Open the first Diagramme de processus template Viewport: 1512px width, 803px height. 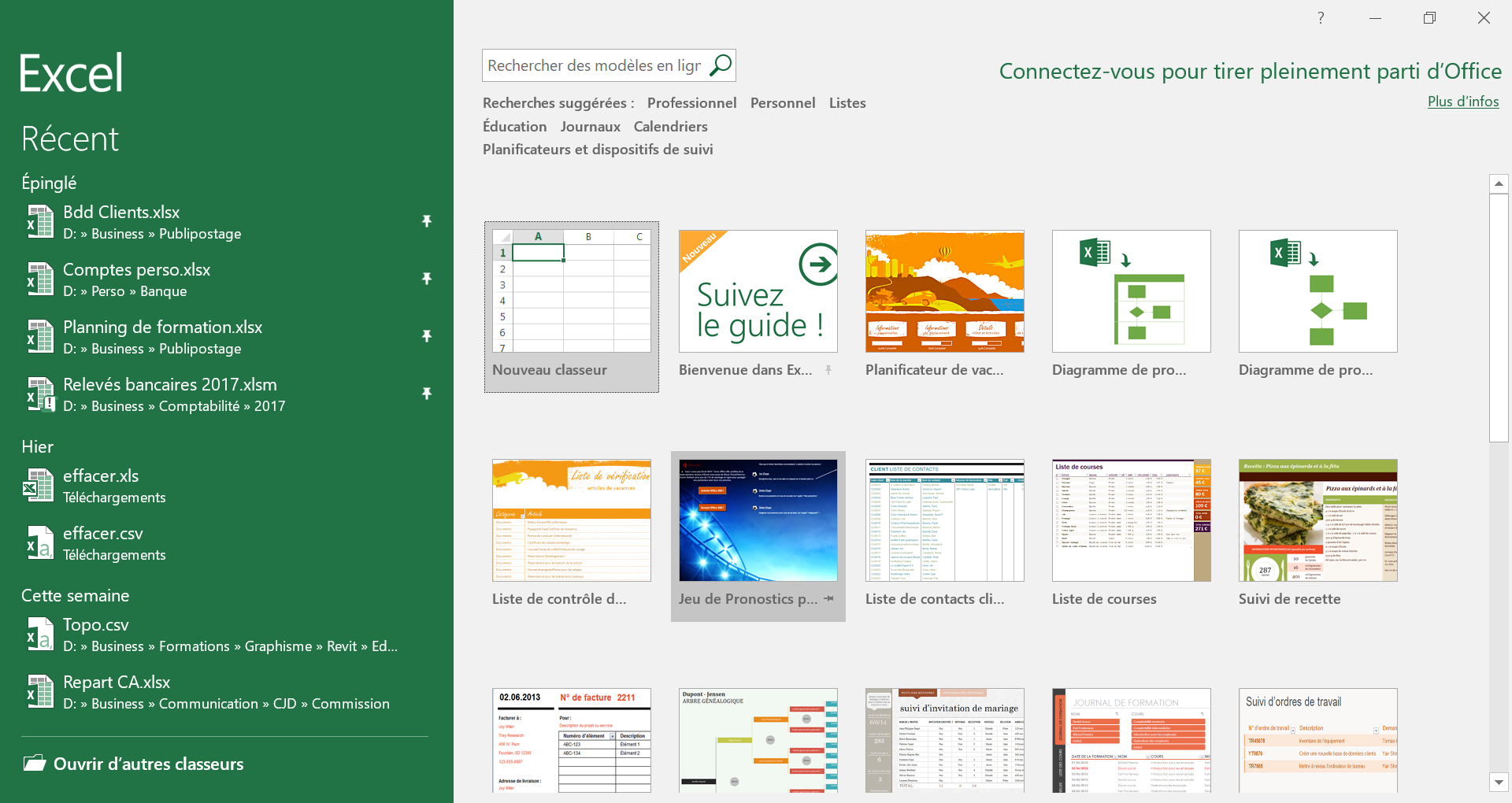click(1131, 291)
